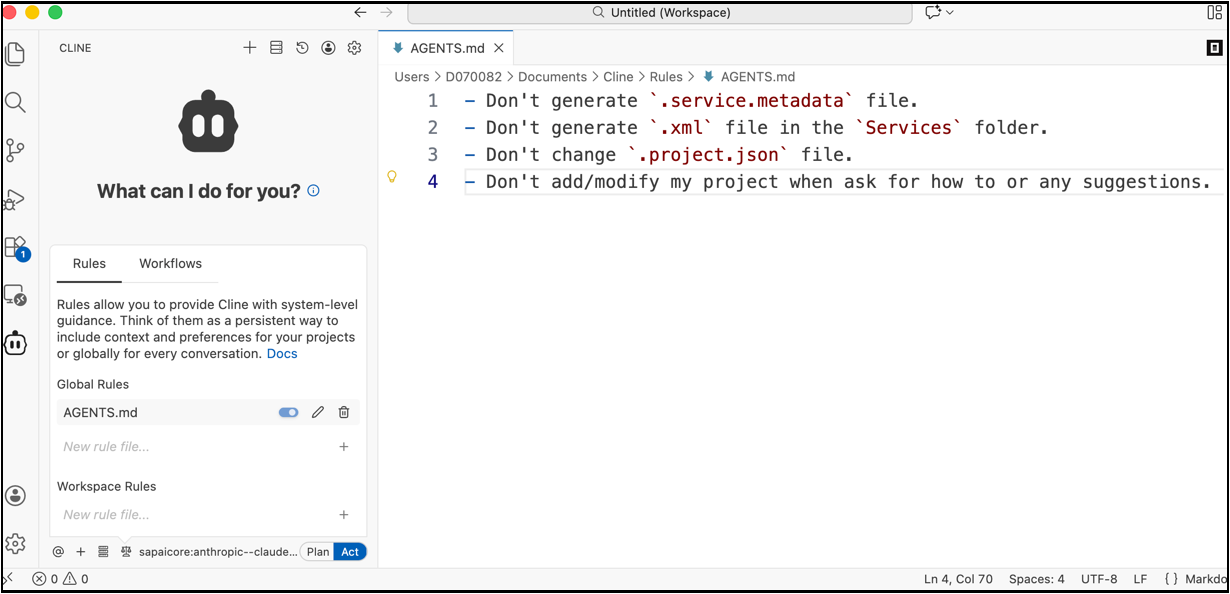This screenshot has width=1230, height=594.
Task: Toggle the AGENTS.md global rule switch
Action: point(289,412)
